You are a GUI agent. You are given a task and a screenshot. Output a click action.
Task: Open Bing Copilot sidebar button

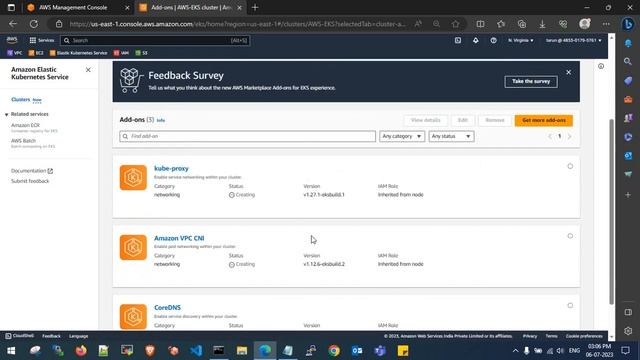point(628,24)
